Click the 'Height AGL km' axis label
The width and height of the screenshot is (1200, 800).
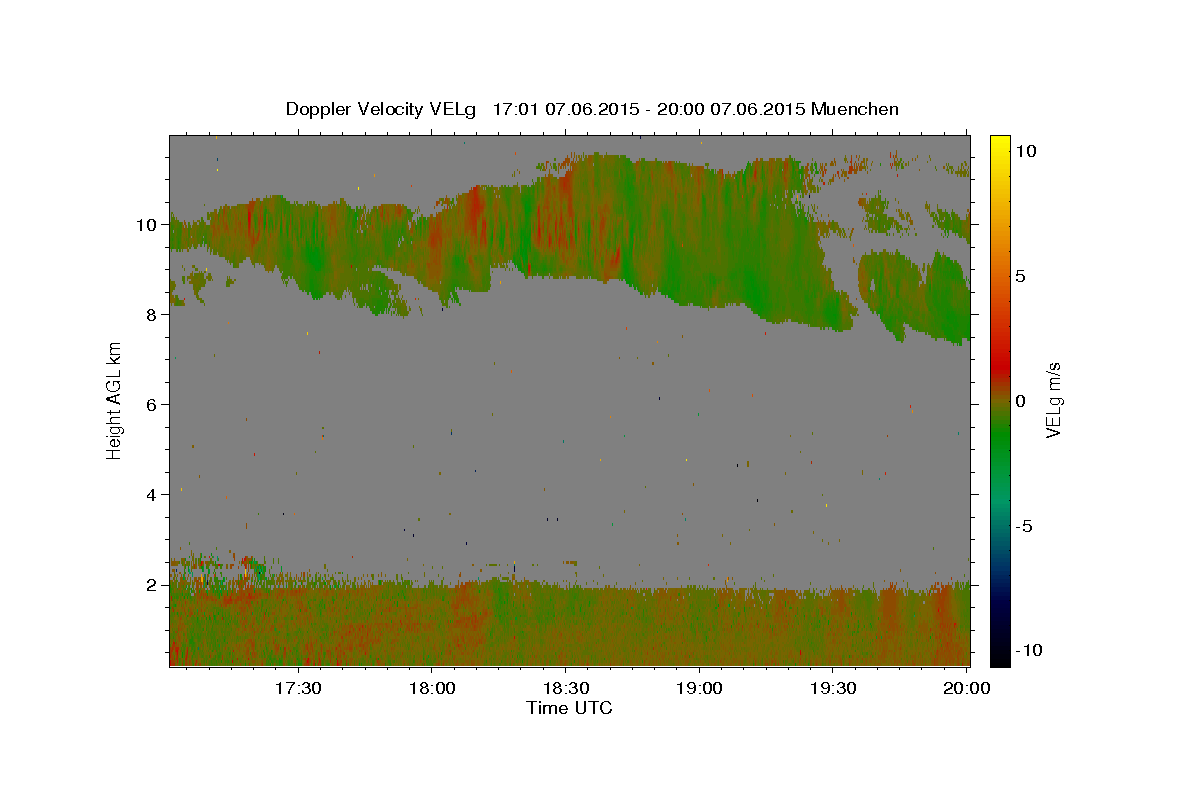click(x=115, y=400)
